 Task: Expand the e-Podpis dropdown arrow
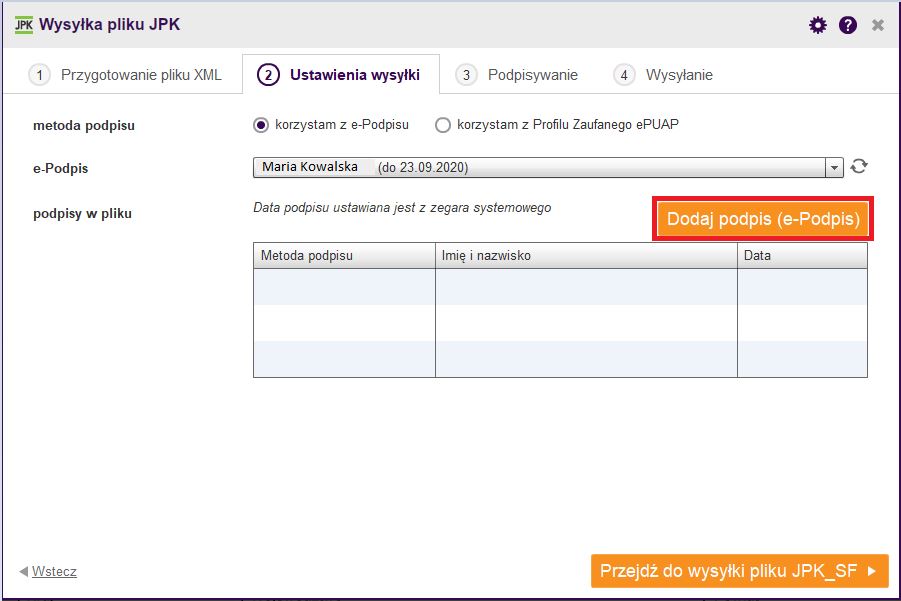pyautogui.click(x=834, y=168)
